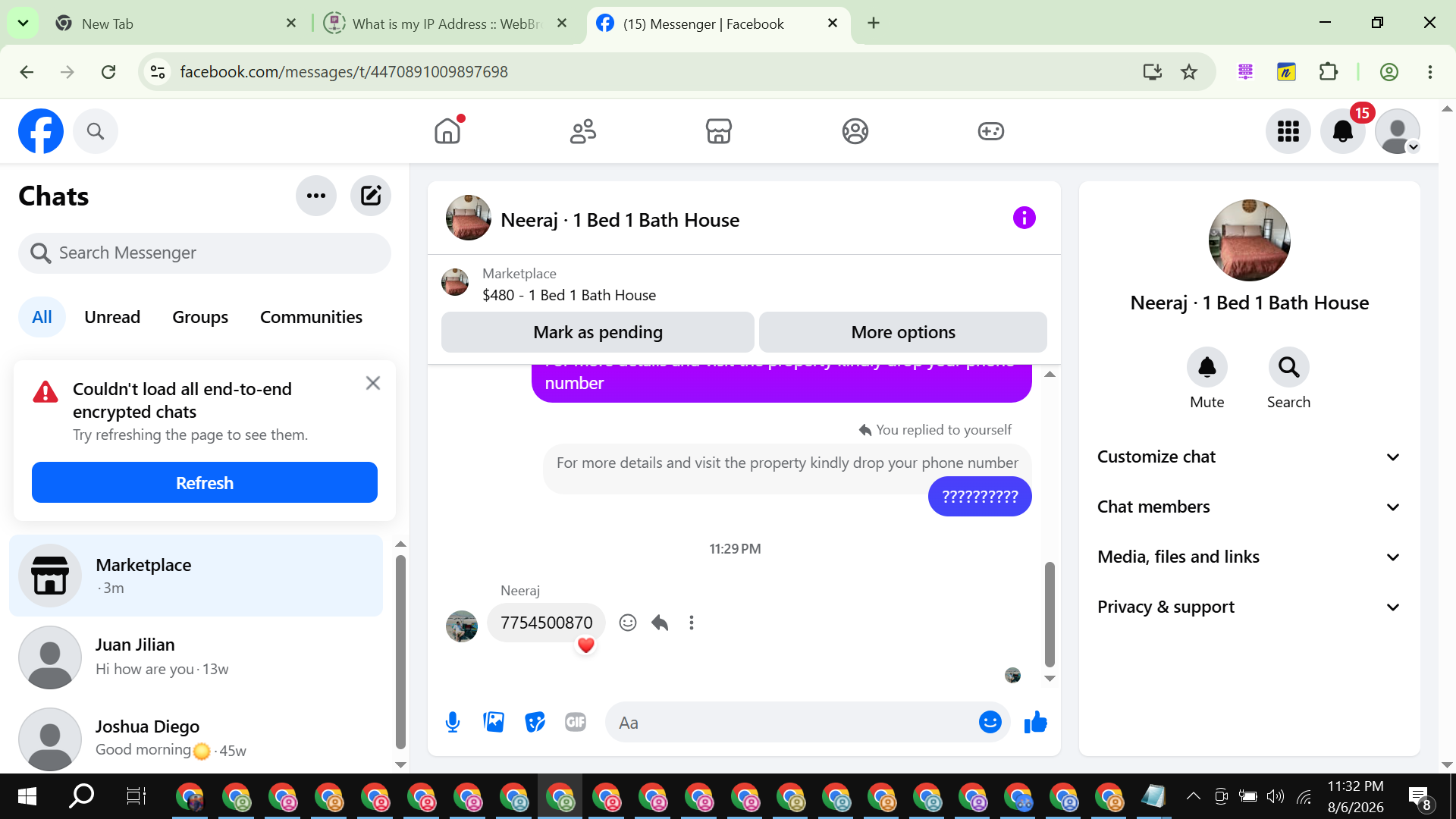The height and width of the screenshot is (819, 1456).
Task: Switch to the Communities tab
Action: (311, 317)
